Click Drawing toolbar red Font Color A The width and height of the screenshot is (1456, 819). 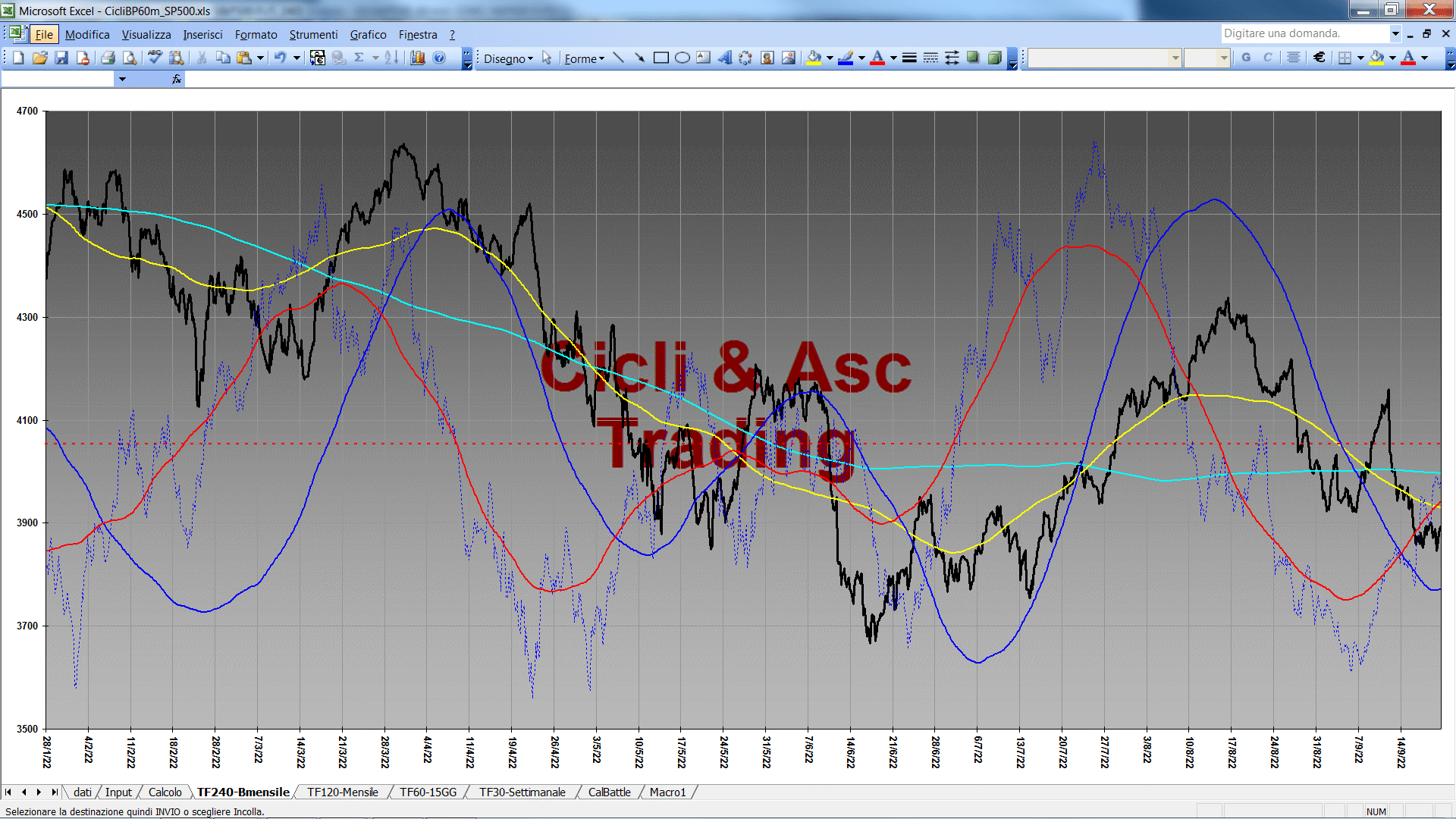click(877, 58)
